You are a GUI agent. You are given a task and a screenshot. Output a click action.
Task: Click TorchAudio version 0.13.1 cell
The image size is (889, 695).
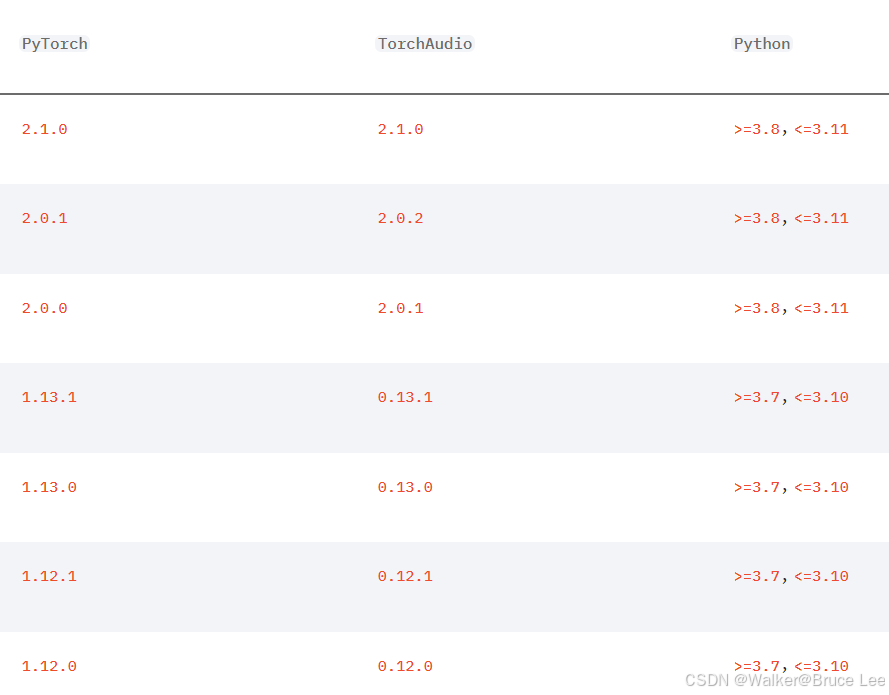pyautogui.click(x=405, y=397)
